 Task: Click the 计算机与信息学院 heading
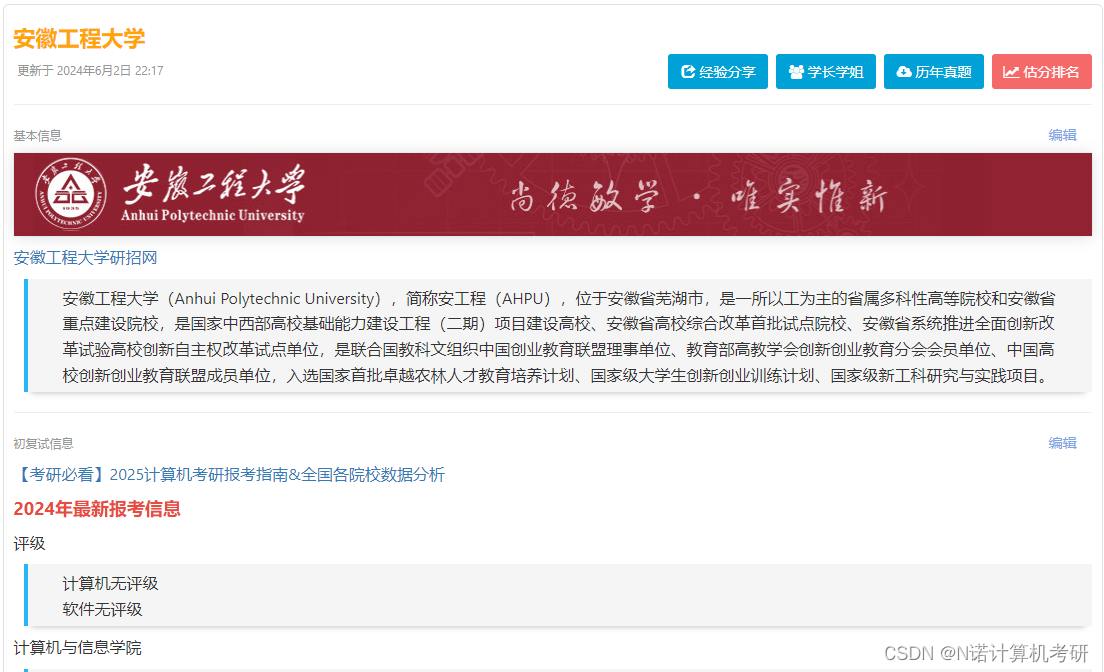[77, 648]
